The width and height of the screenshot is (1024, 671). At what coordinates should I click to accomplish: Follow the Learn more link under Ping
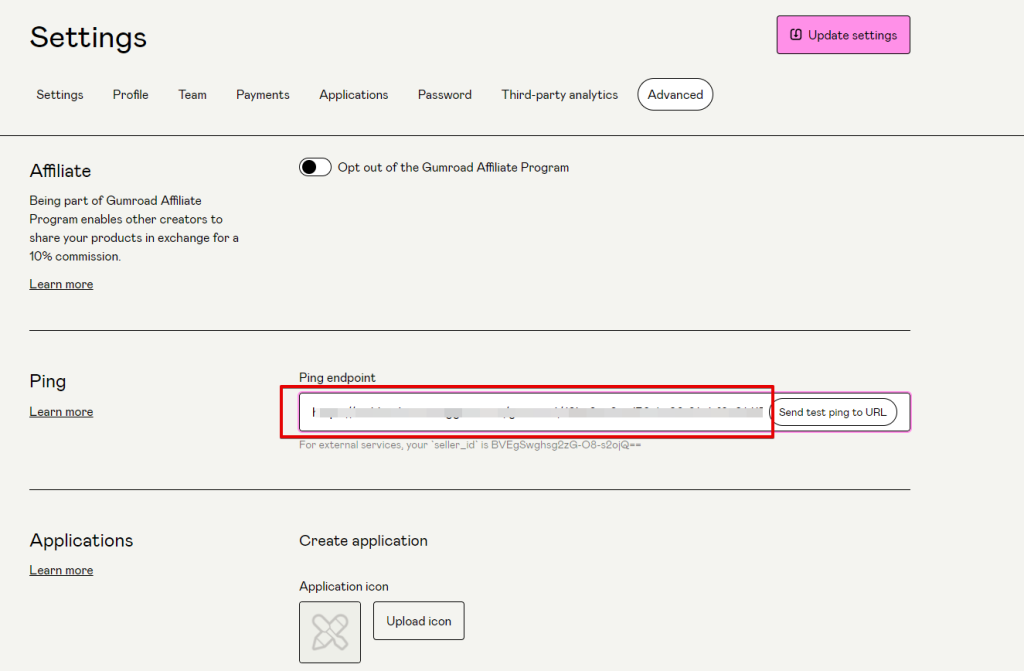click(61, 412)
